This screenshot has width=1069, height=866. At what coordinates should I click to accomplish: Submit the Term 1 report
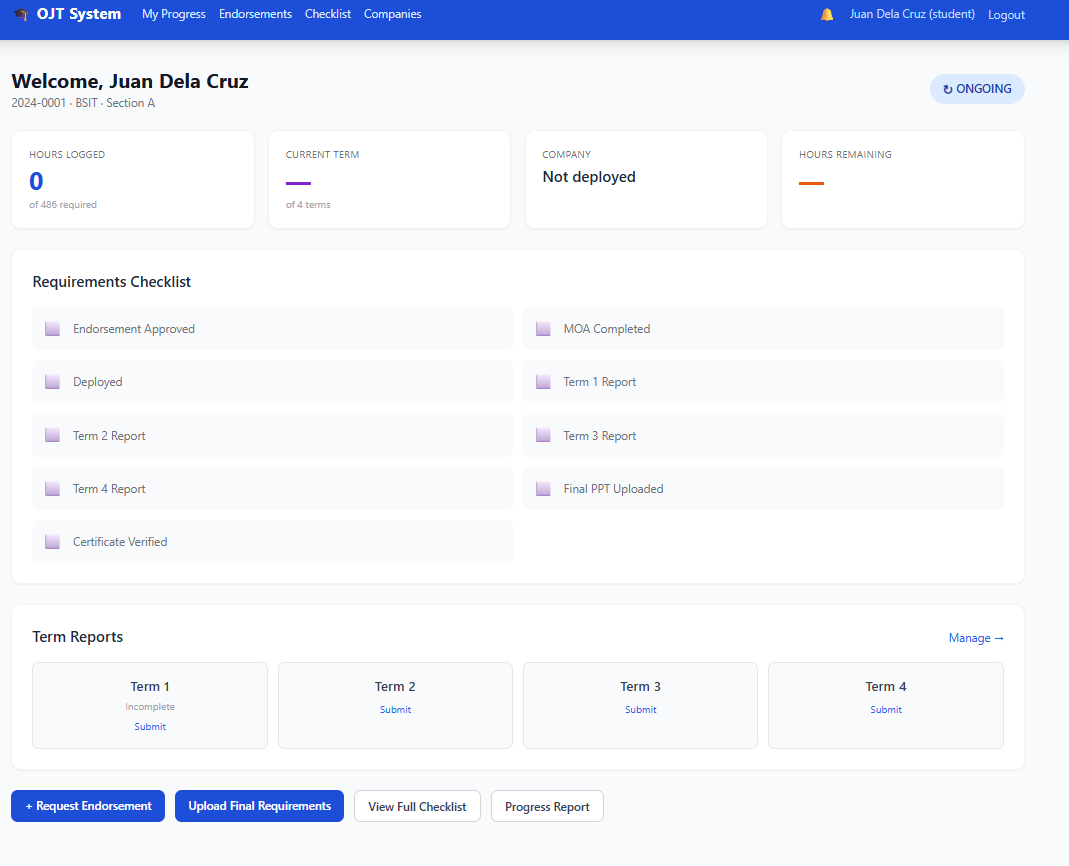pos(150,727)
